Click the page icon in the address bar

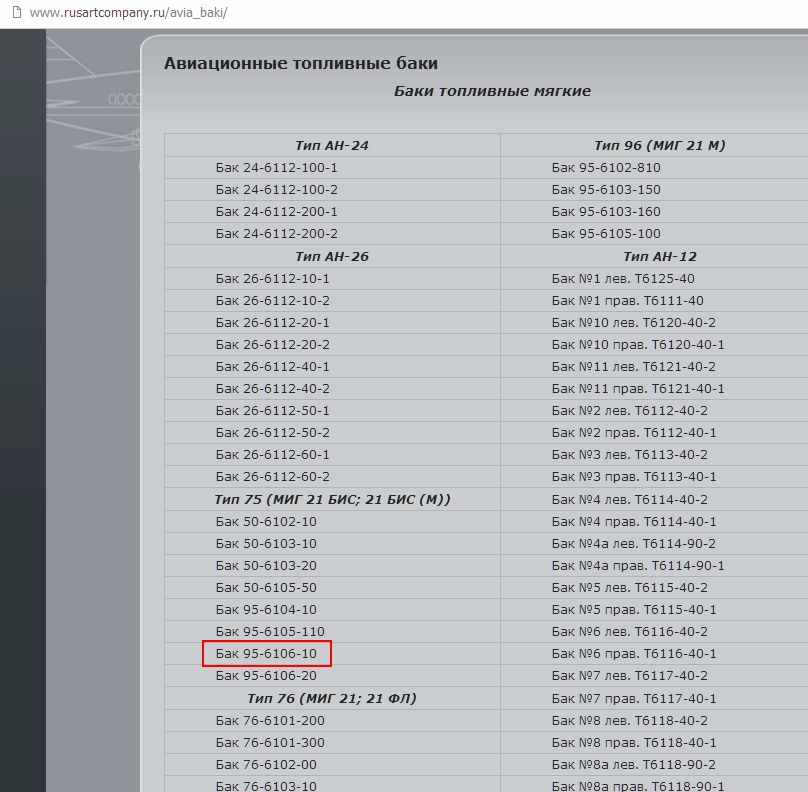tap(15, 14)
